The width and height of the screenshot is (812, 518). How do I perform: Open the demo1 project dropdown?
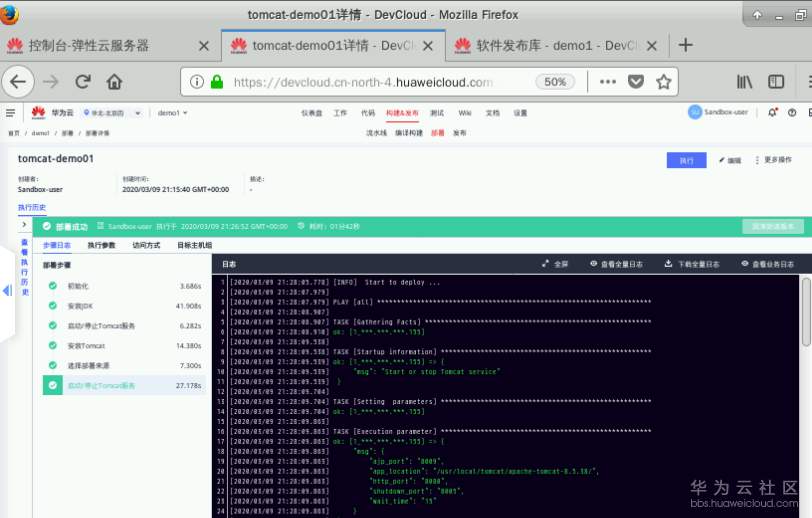[x=172, y=113]
